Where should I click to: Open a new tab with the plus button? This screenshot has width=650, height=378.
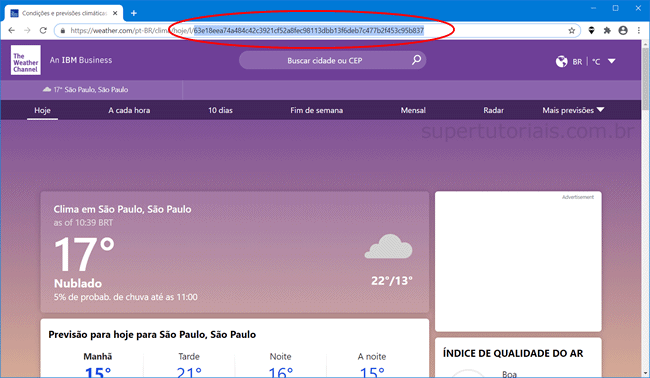[133, 13]
